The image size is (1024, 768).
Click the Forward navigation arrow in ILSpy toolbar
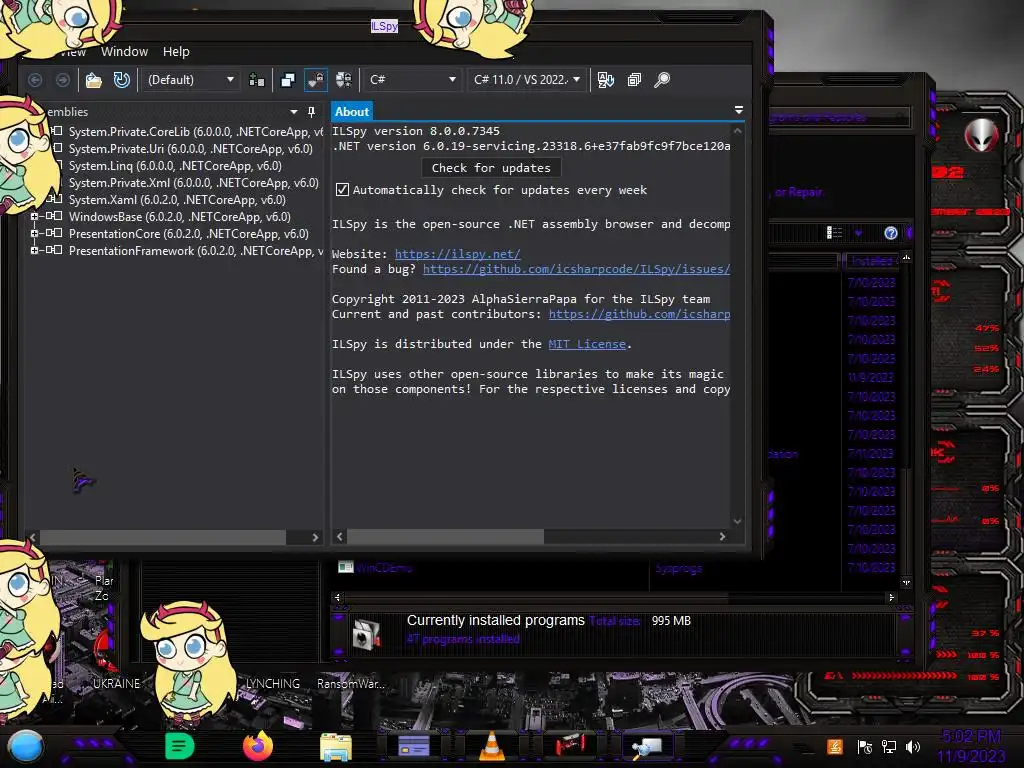(x=63, y=80)
